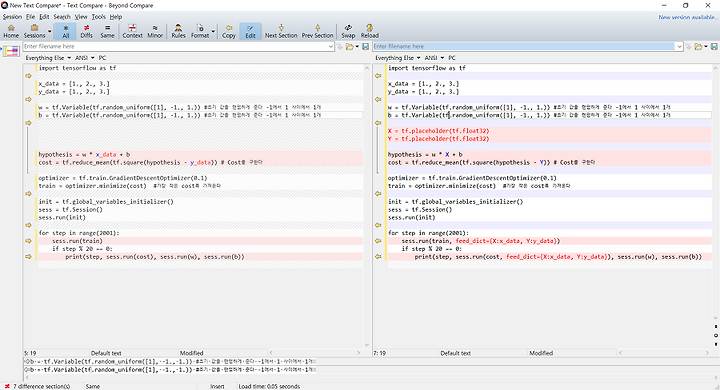Open the Session menu
720x390 pixels.
coord(12,17)
